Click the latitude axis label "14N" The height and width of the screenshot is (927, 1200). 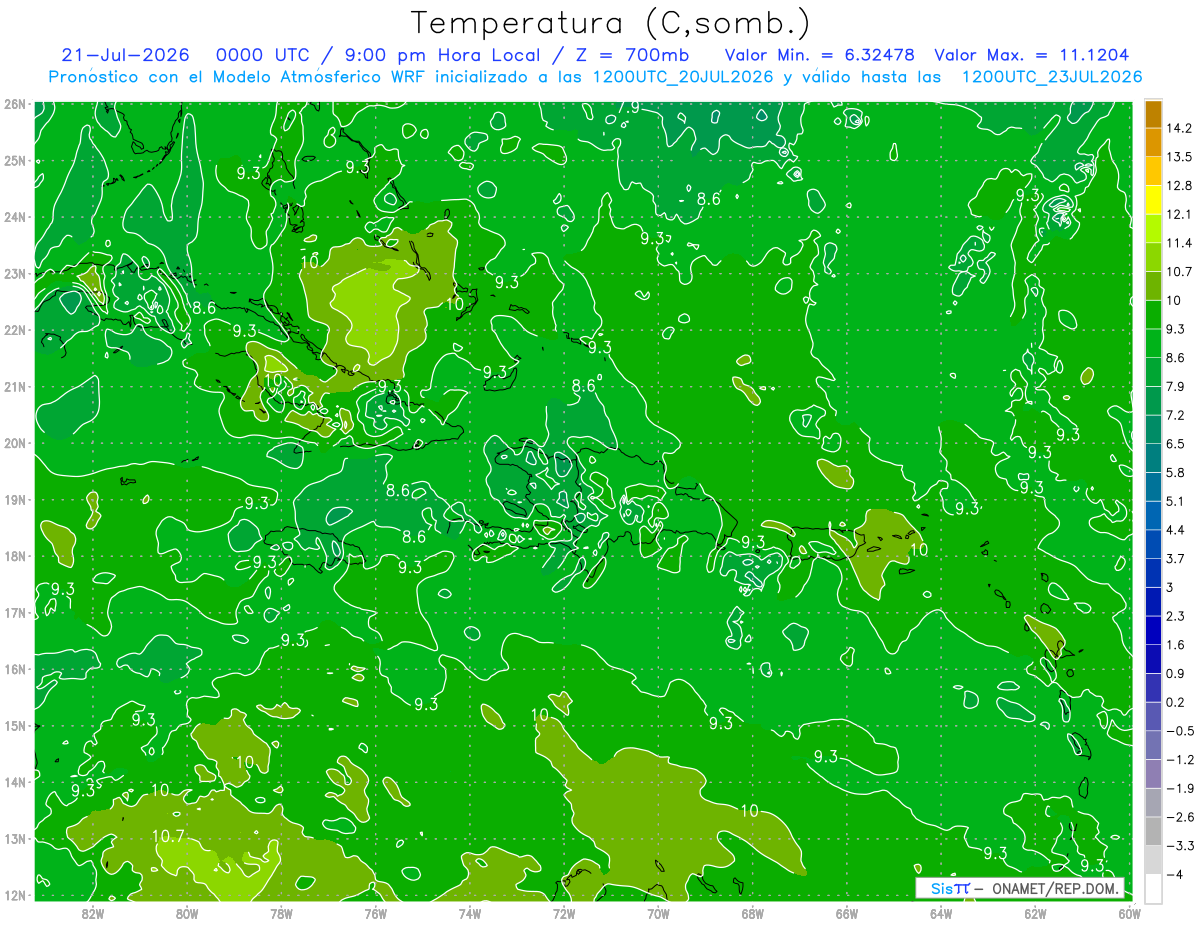pyautogui.click(x=14, y=782)
